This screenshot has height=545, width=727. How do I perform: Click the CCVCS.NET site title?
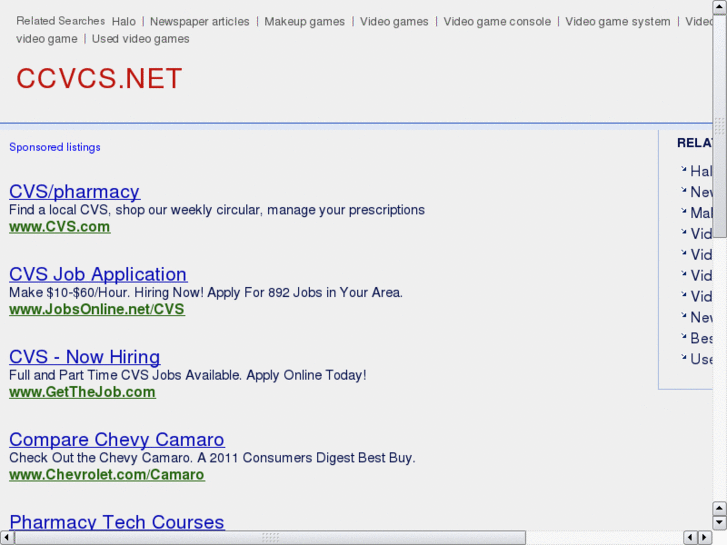[x=99, y=78]
